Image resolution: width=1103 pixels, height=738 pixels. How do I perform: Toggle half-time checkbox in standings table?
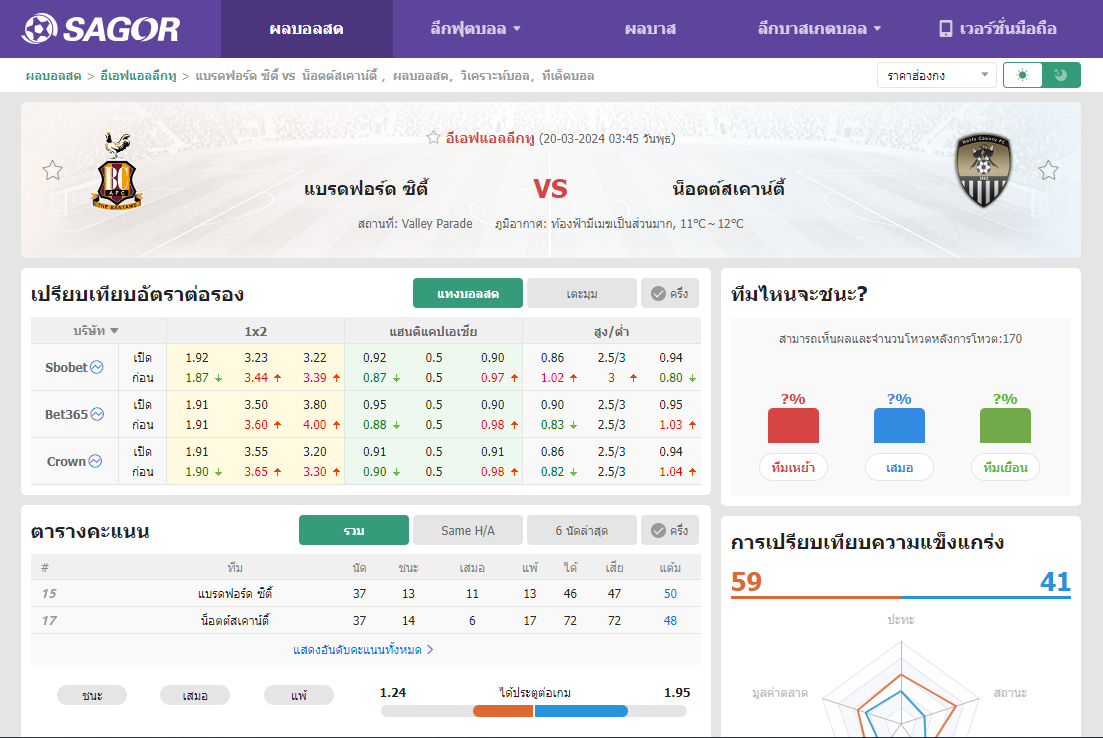[670, 530]
